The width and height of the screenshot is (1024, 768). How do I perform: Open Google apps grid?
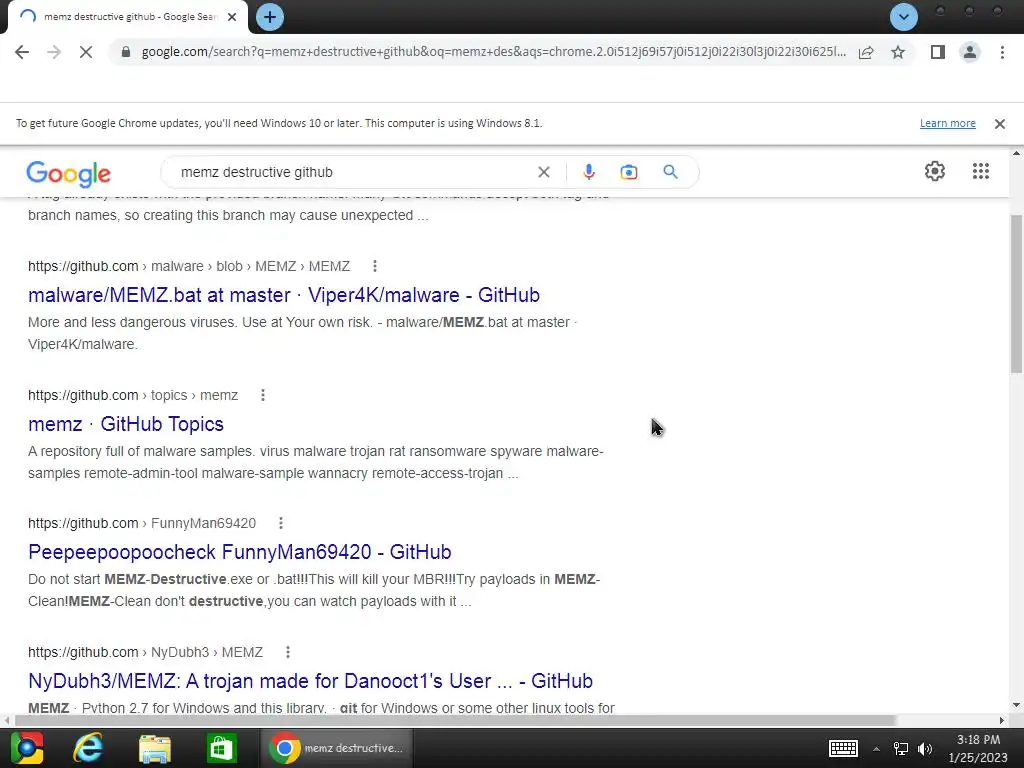980,171
